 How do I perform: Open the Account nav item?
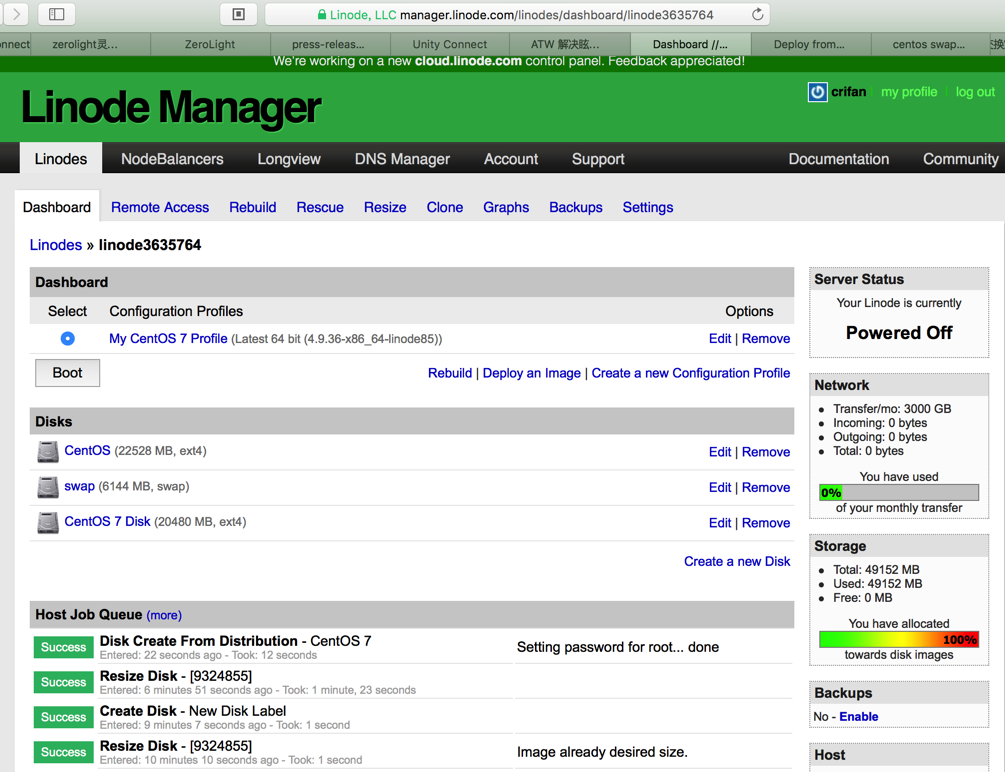click(x=511, y=159)
